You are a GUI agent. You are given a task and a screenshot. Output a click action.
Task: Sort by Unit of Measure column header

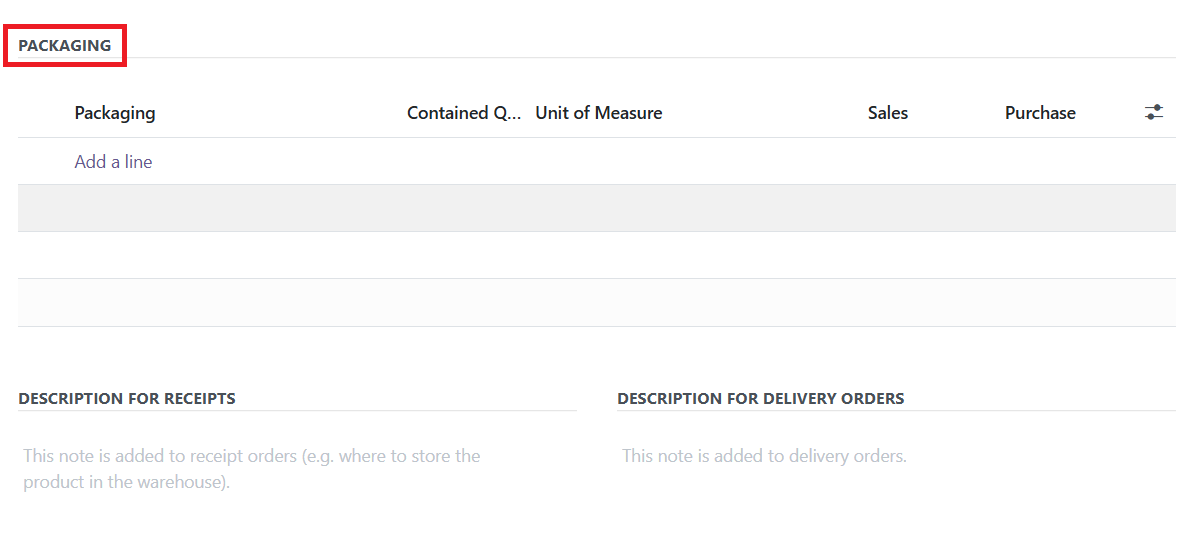point(599,113)
